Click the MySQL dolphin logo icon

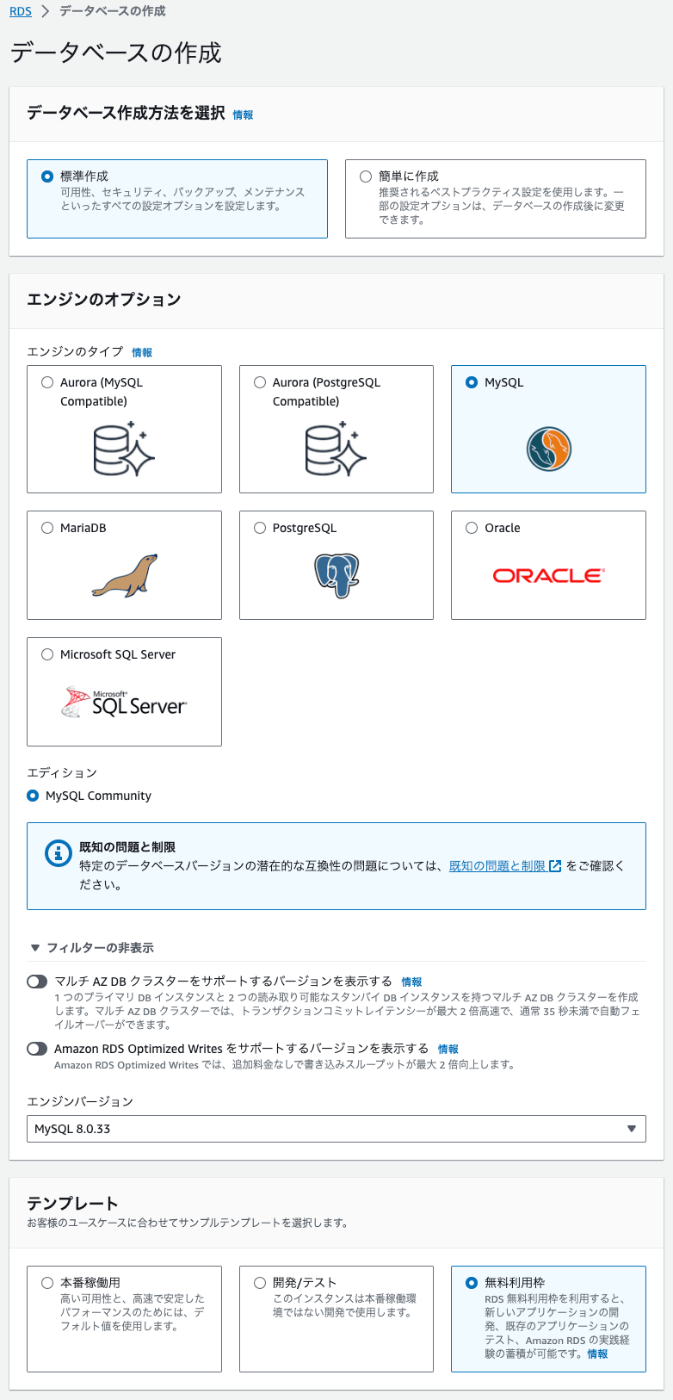(549, 448)
